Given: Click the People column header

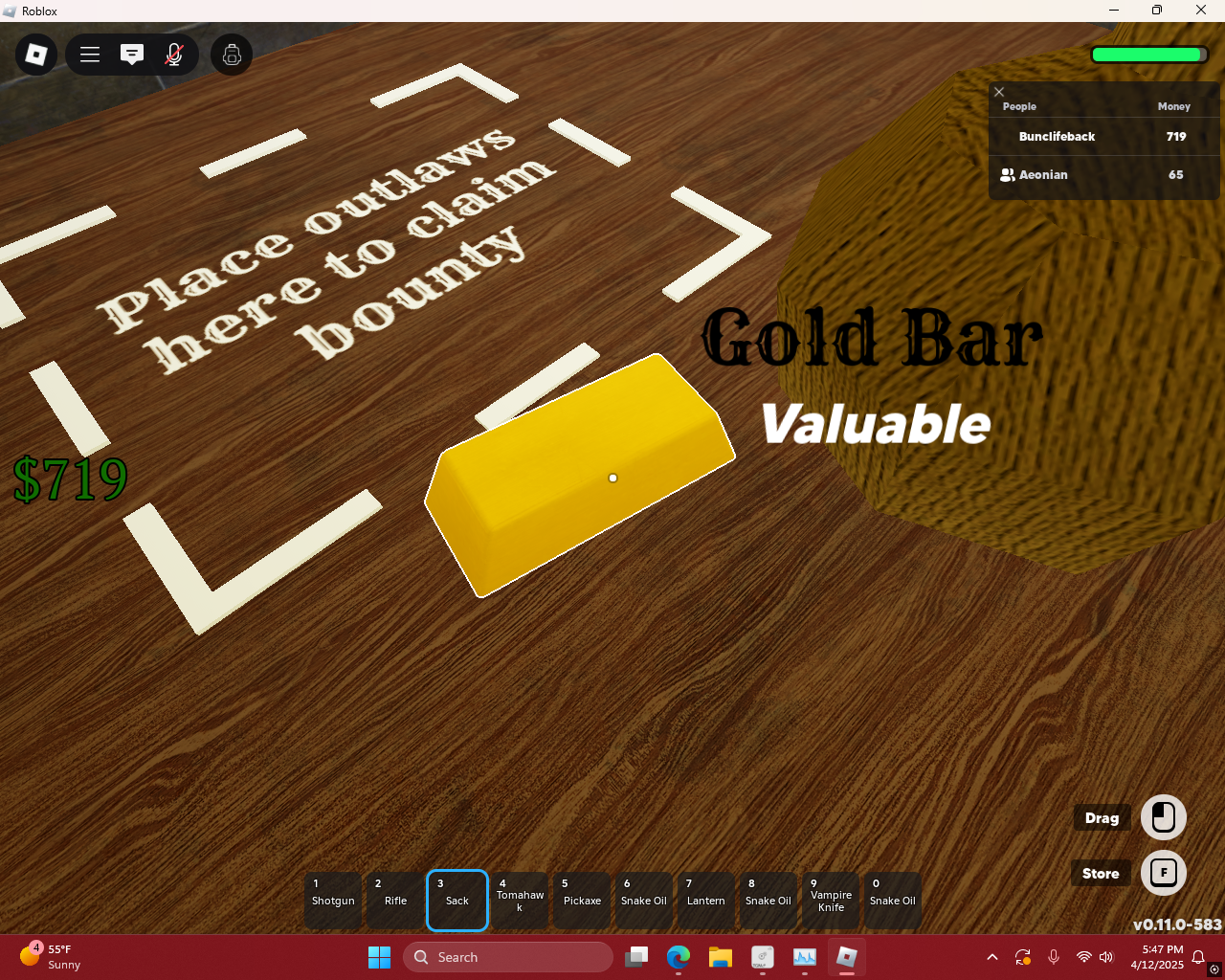Looking at the screenshot, I should click(1019, 106).
